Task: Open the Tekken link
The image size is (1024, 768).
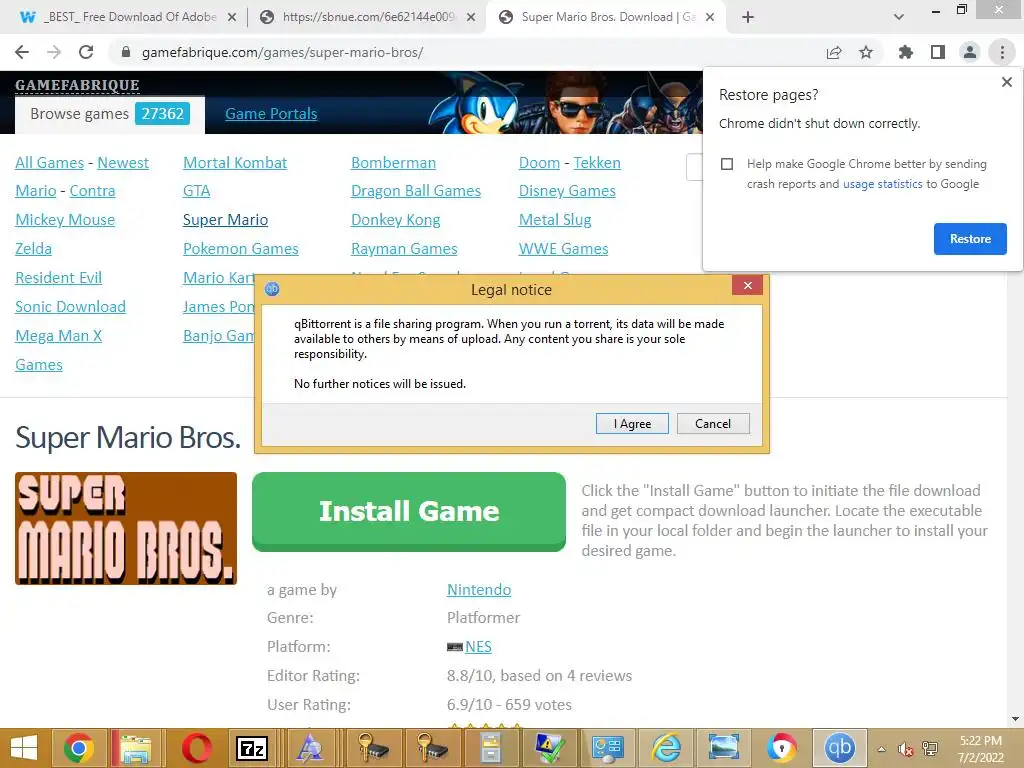Action: tap(597, 163)
